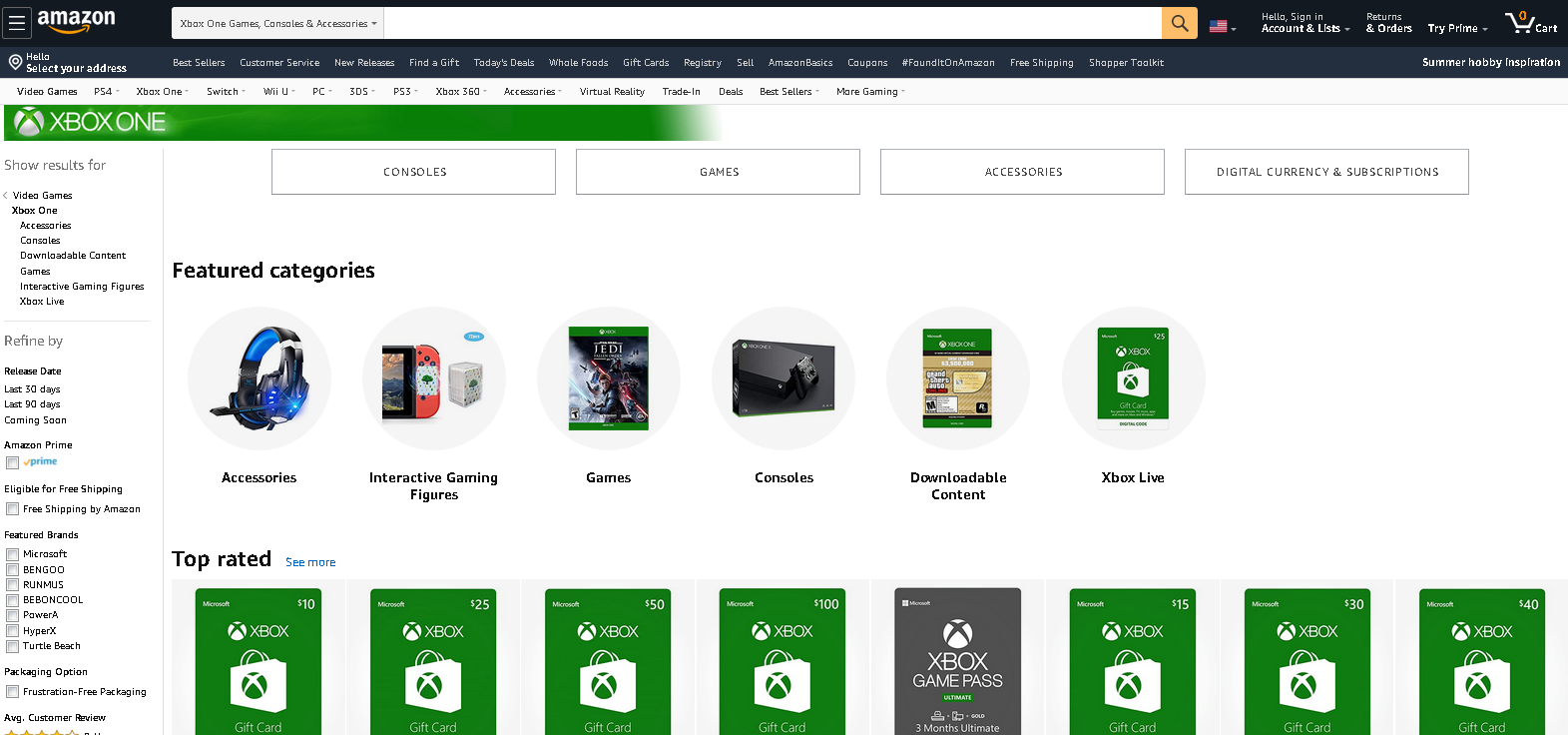Screen dimensions: 1568x735
Task: Click the location pin address icon
Action: point(15,63)
